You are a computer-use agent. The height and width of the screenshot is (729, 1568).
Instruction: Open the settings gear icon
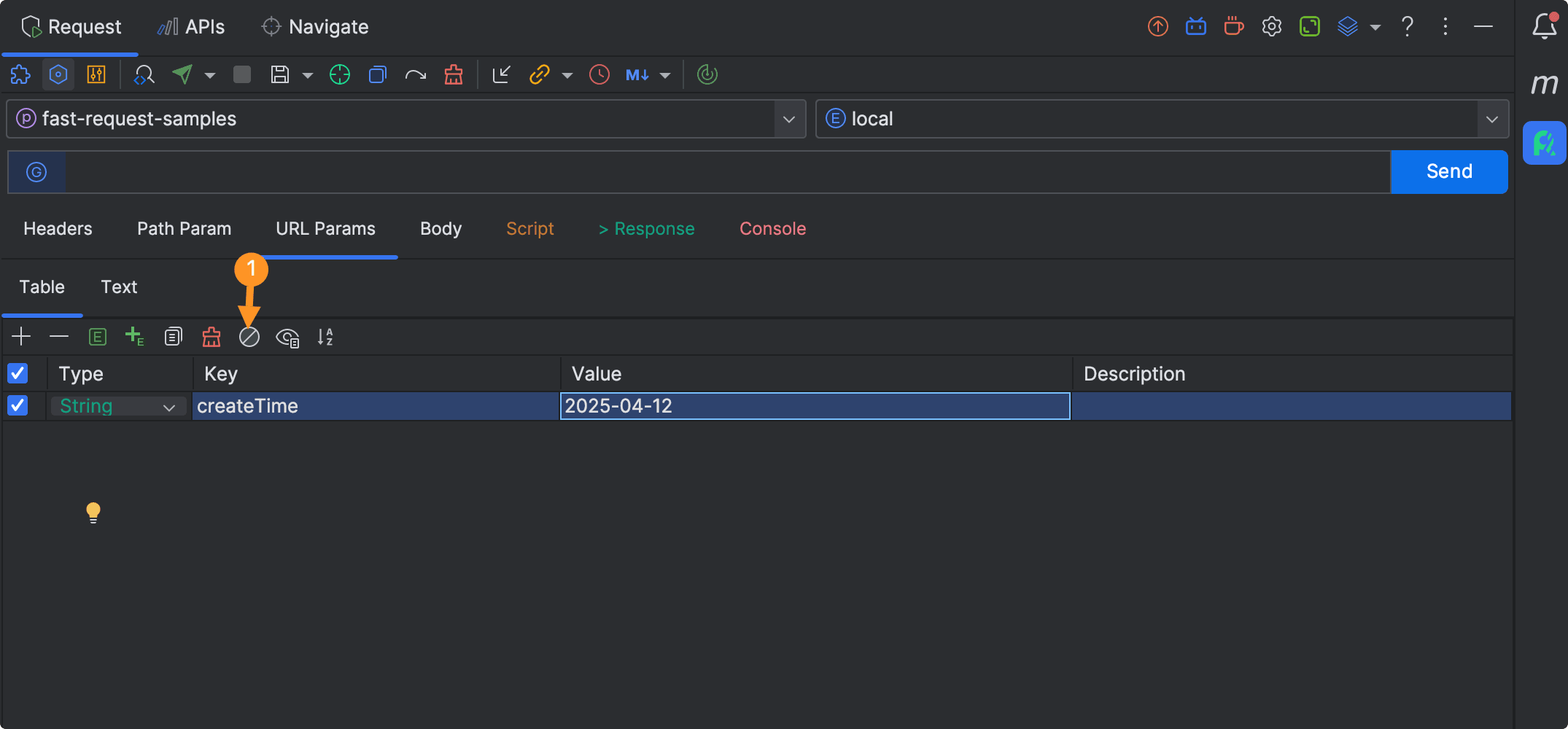(x=1272, y=27)
